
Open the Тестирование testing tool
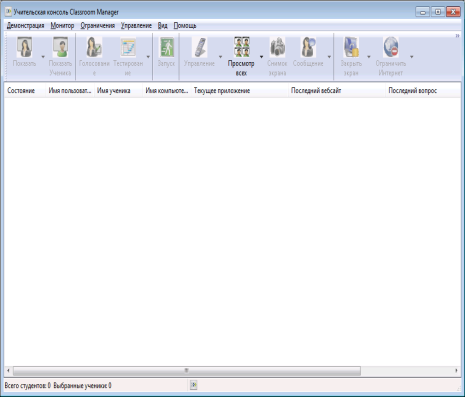pyautogui.click(x=128, y=48)
